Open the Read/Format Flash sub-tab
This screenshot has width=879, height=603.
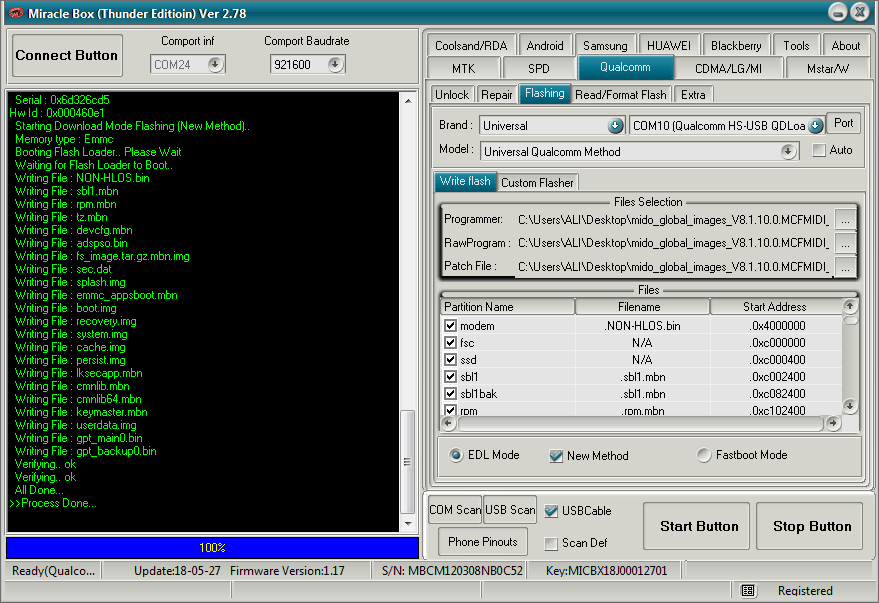[x=621, y=95]
